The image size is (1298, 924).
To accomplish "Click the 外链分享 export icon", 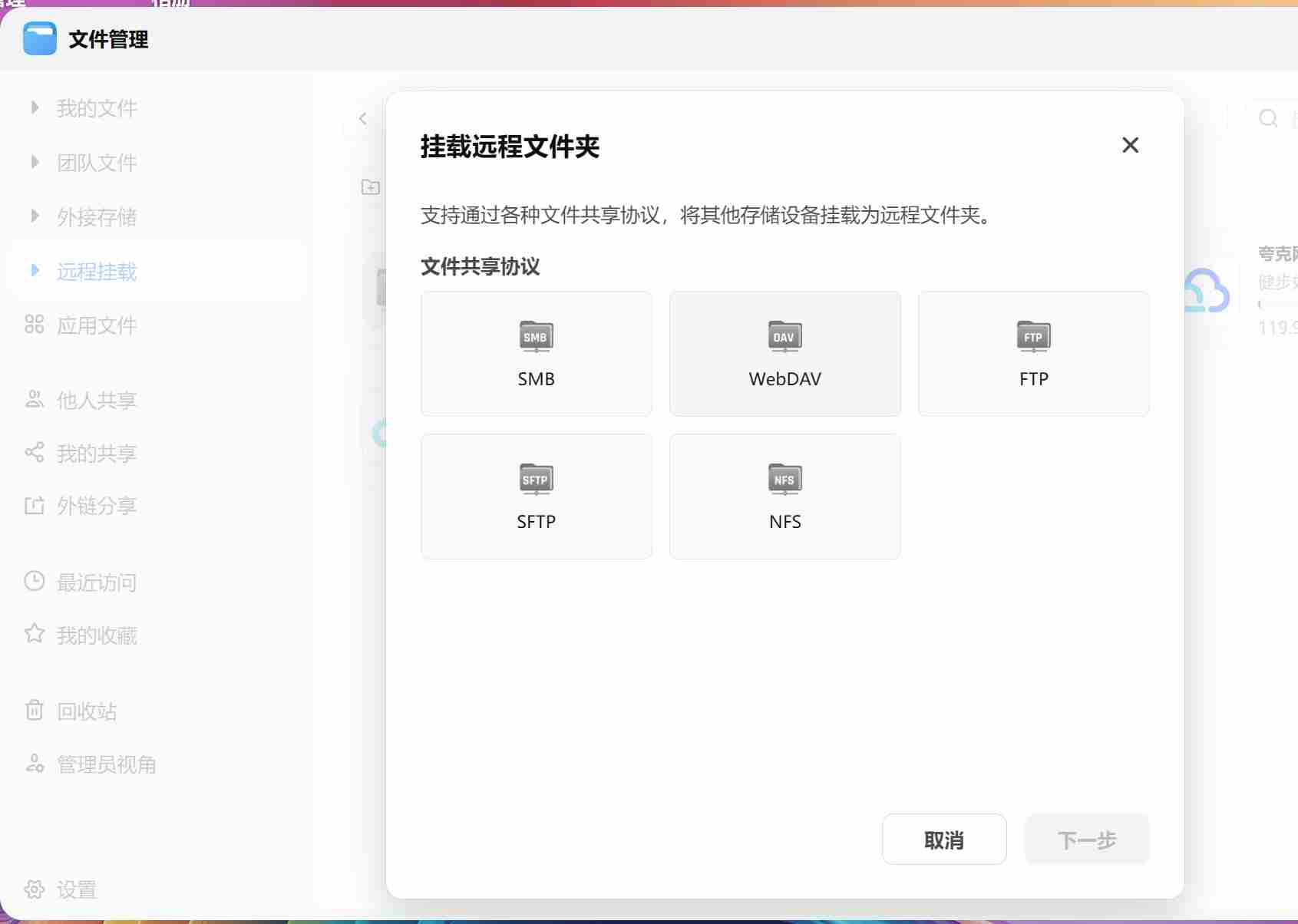I will (x=35, y=505).
